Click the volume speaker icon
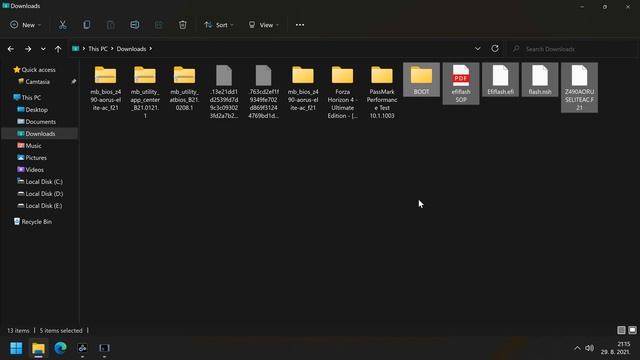 (589, 348)
